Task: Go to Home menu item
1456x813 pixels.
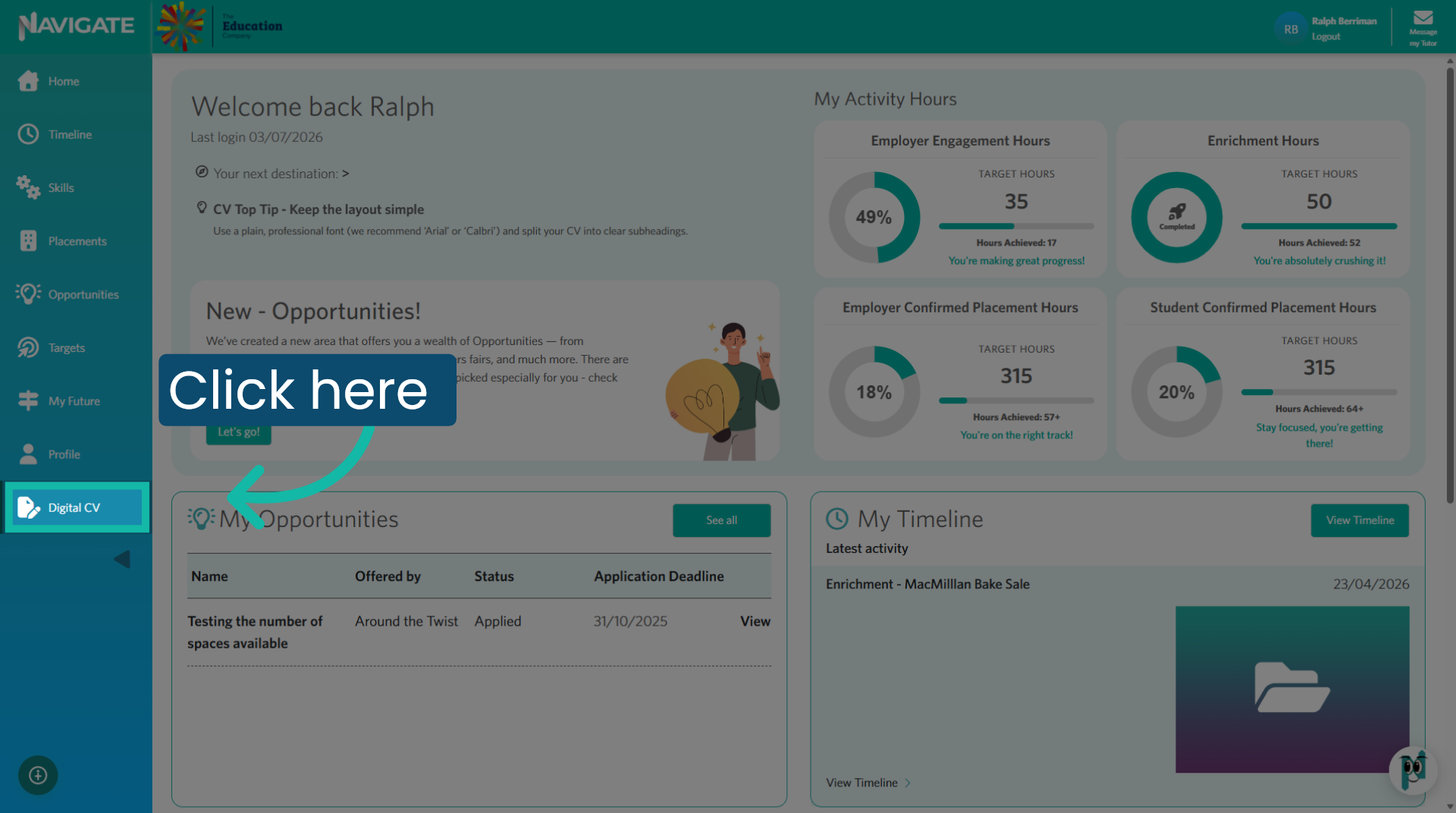Action: click(64, 81)
